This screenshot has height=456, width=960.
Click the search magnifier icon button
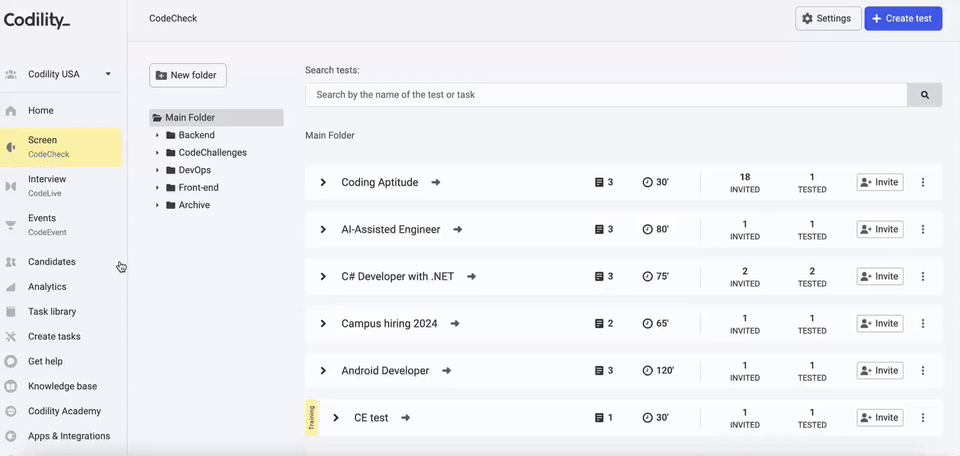tap(924, 95)
